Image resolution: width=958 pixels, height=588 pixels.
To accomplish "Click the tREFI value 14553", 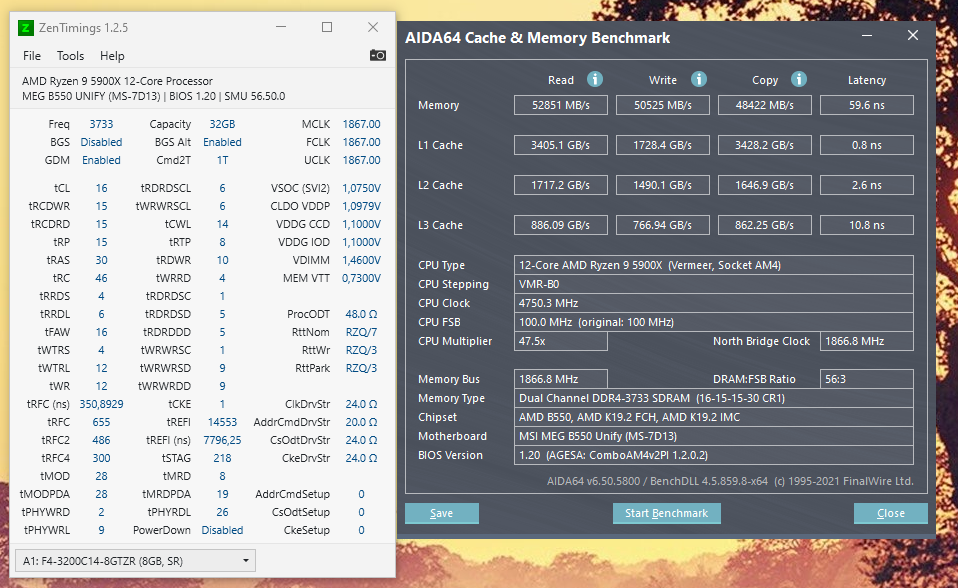I will 222,422.
